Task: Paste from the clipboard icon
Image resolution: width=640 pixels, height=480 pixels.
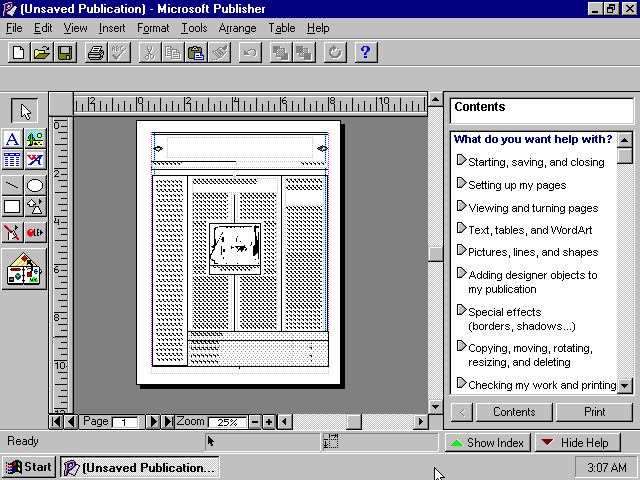Action: (196, 53)
